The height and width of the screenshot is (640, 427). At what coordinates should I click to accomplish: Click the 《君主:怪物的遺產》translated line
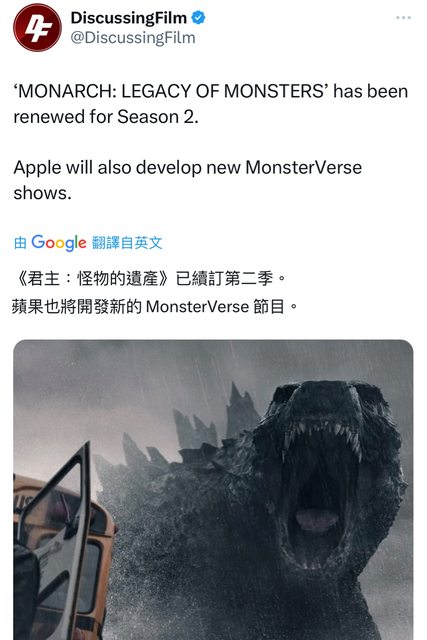tap(149, 279)
